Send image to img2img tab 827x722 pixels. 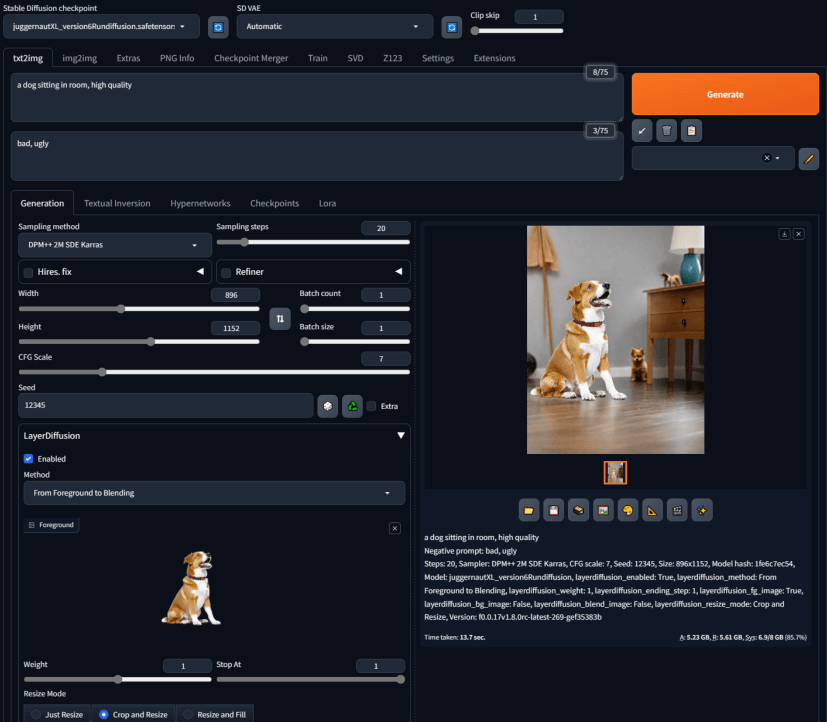(603, 510)
